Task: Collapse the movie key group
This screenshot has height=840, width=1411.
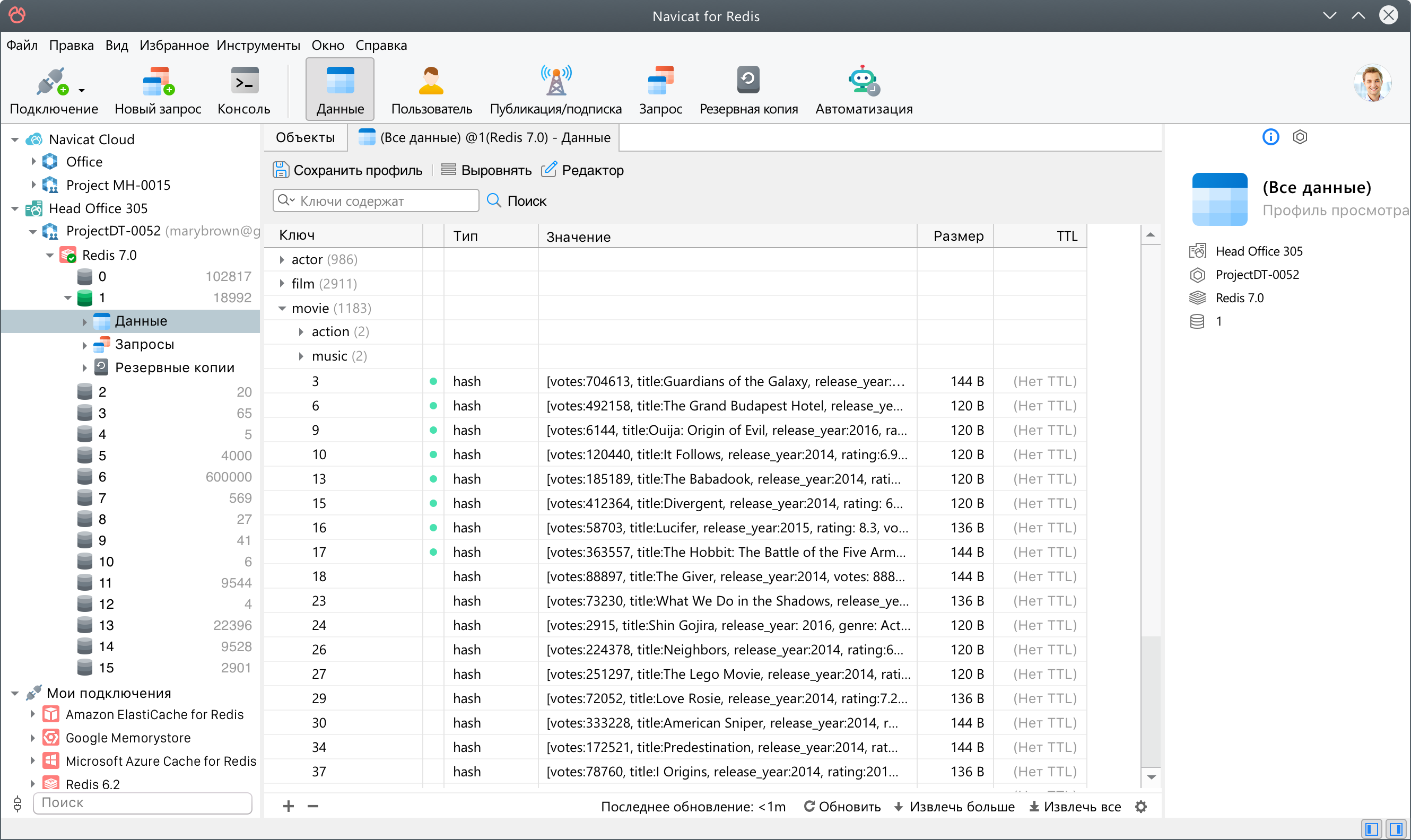Action: [282, 309]
